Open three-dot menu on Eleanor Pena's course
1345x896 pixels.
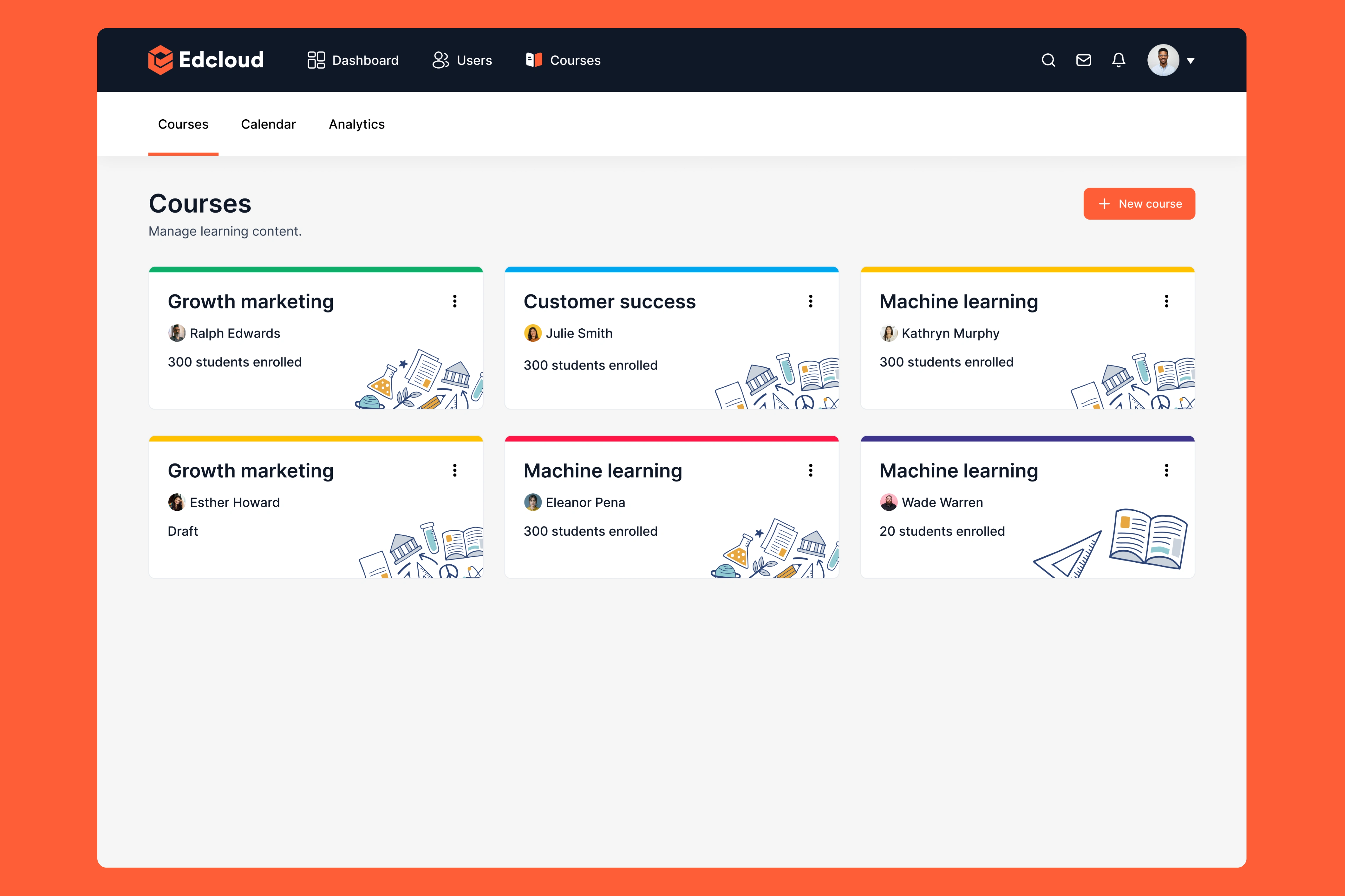[810, 470]
